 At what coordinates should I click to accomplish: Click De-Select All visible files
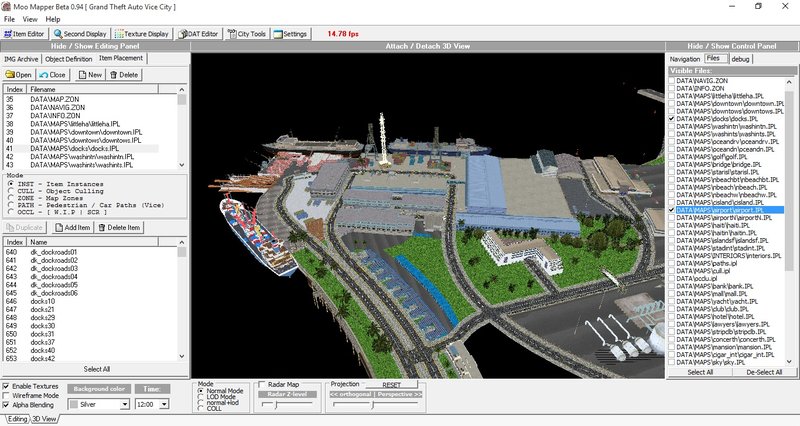[764, 372]
